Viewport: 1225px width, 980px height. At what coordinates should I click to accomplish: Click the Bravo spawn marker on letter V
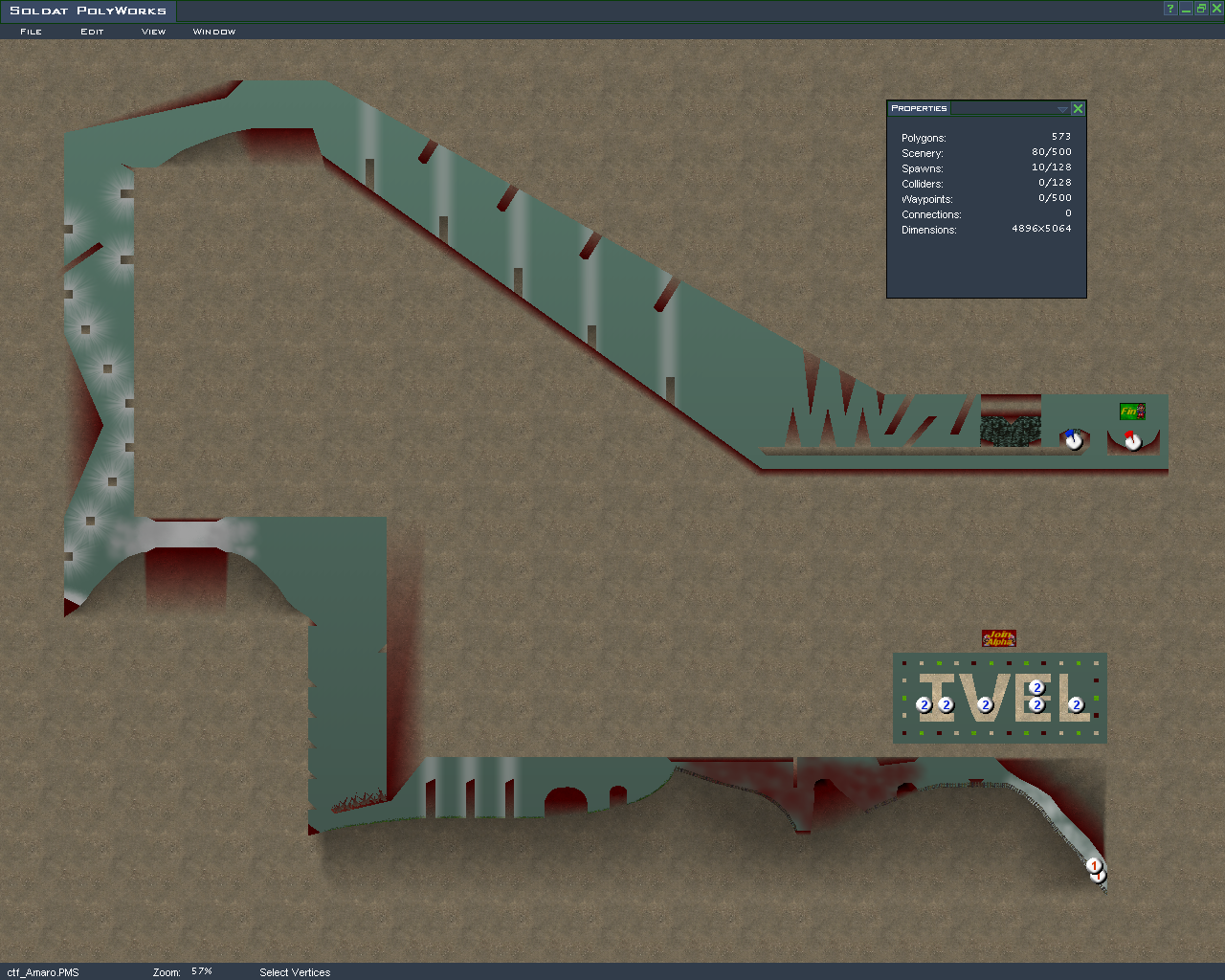pyautogui.click(x=986, y=705)
